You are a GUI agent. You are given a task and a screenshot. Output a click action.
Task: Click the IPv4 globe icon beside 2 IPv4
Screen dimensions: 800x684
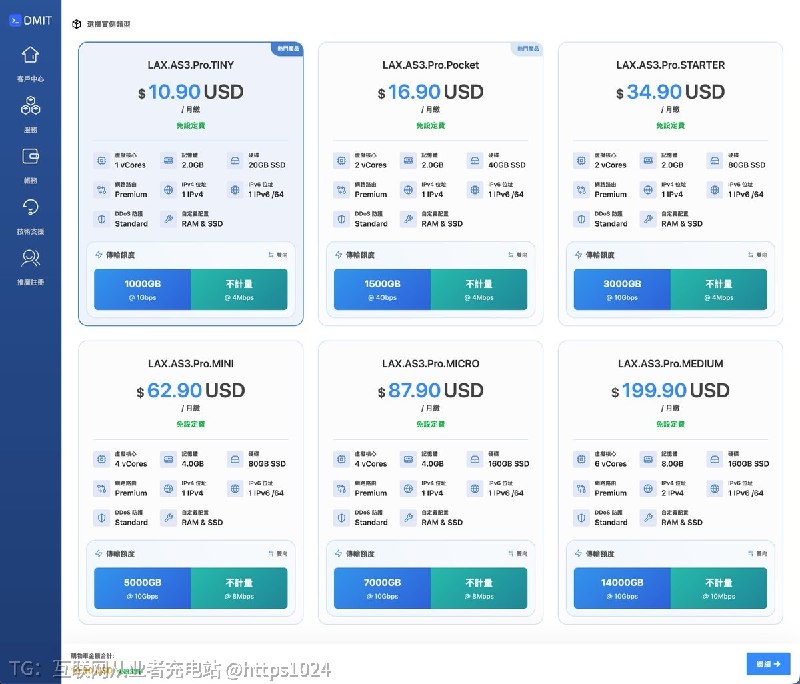(x=648, y=489)
